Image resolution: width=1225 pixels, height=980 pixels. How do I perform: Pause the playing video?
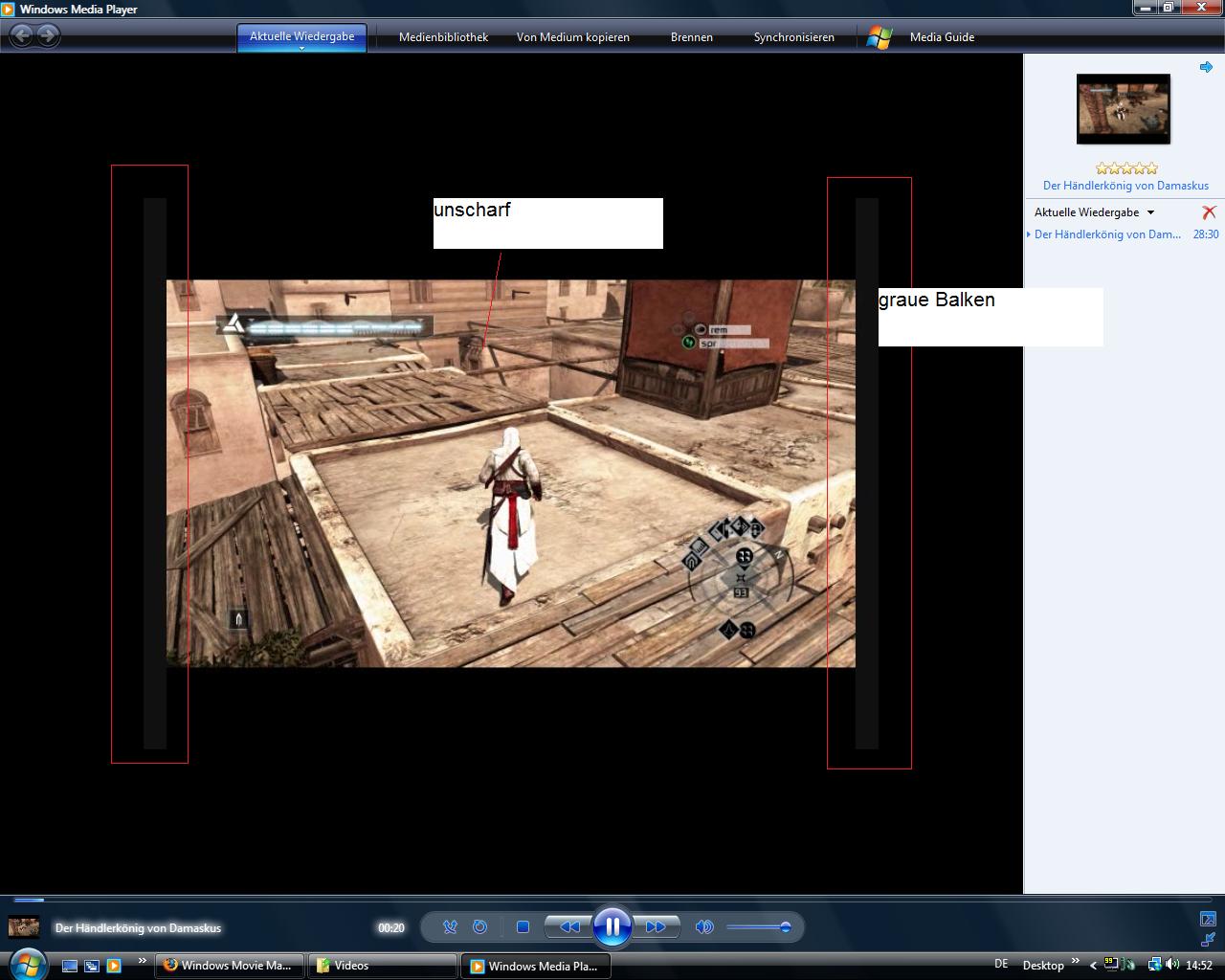pyautogui.click(x=612, y=926)
